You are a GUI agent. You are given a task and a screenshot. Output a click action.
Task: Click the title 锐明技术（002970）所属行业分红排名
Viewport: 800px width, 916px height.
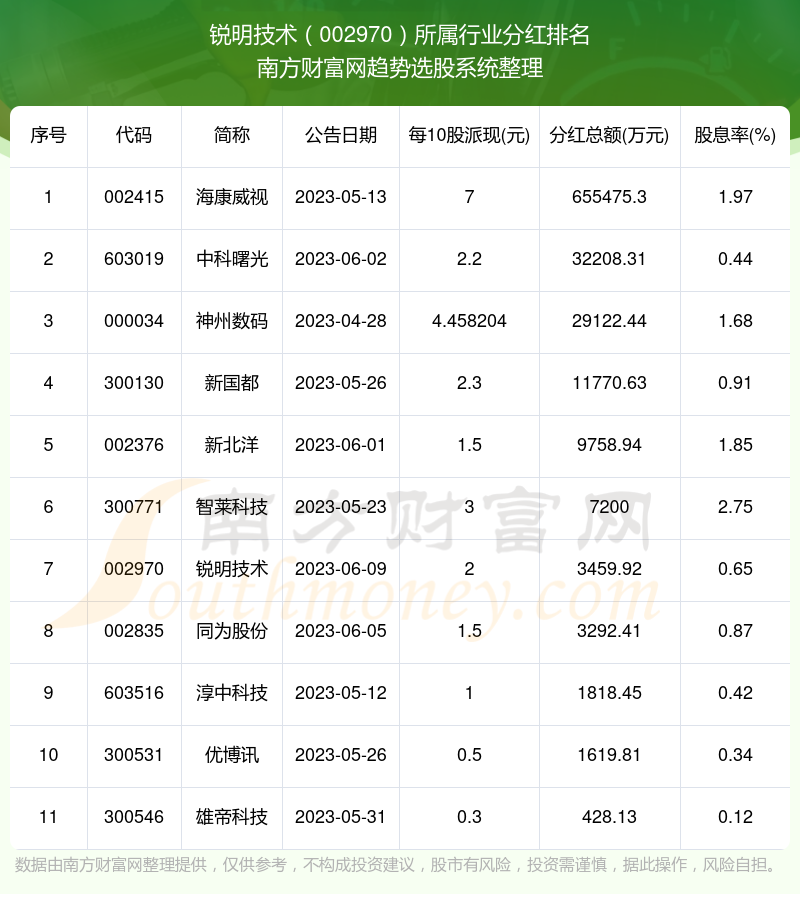click(x=400, y=35)
